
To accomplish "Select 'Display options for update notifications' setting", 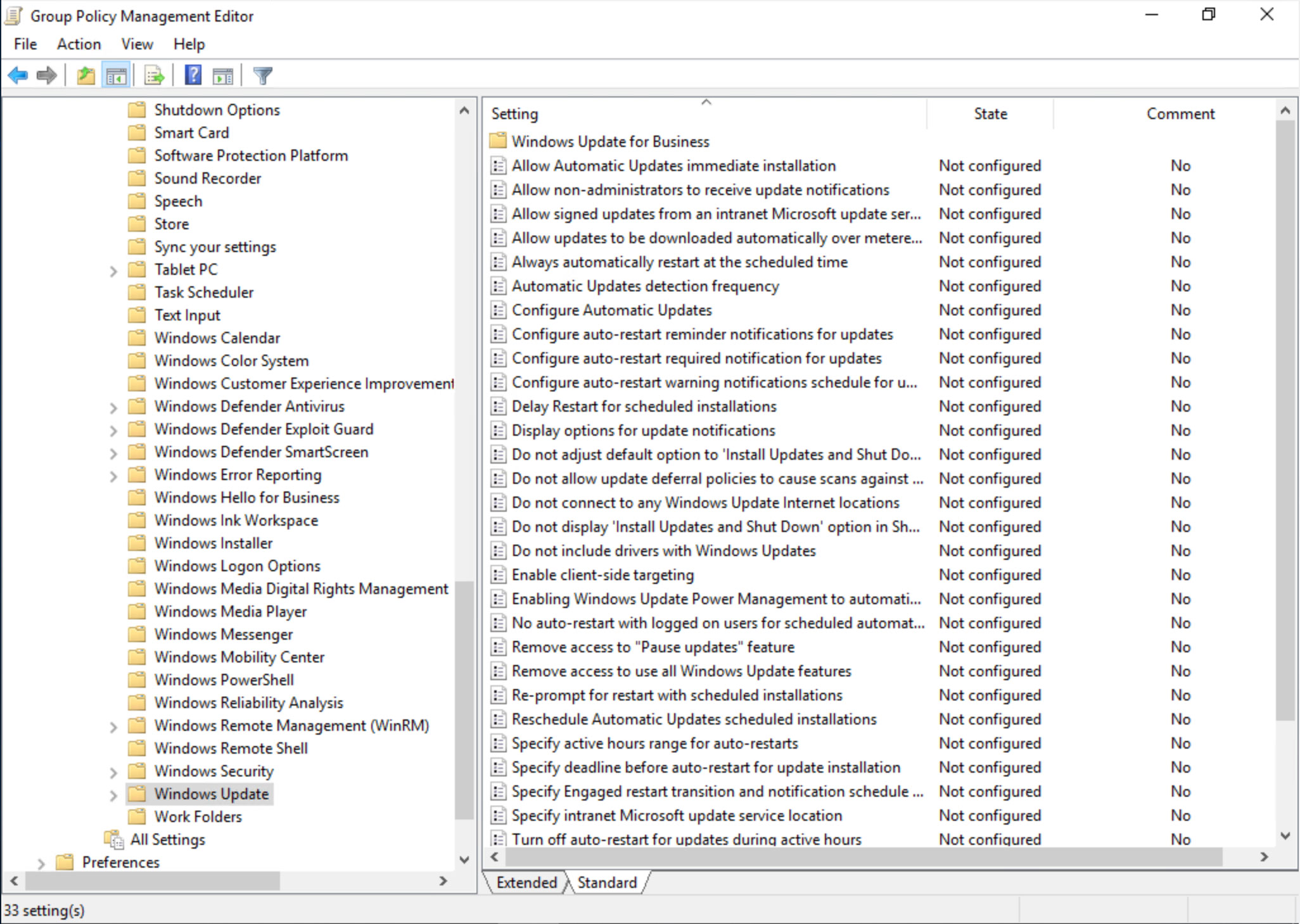I will pyautogui.click(x=643, y=430).
